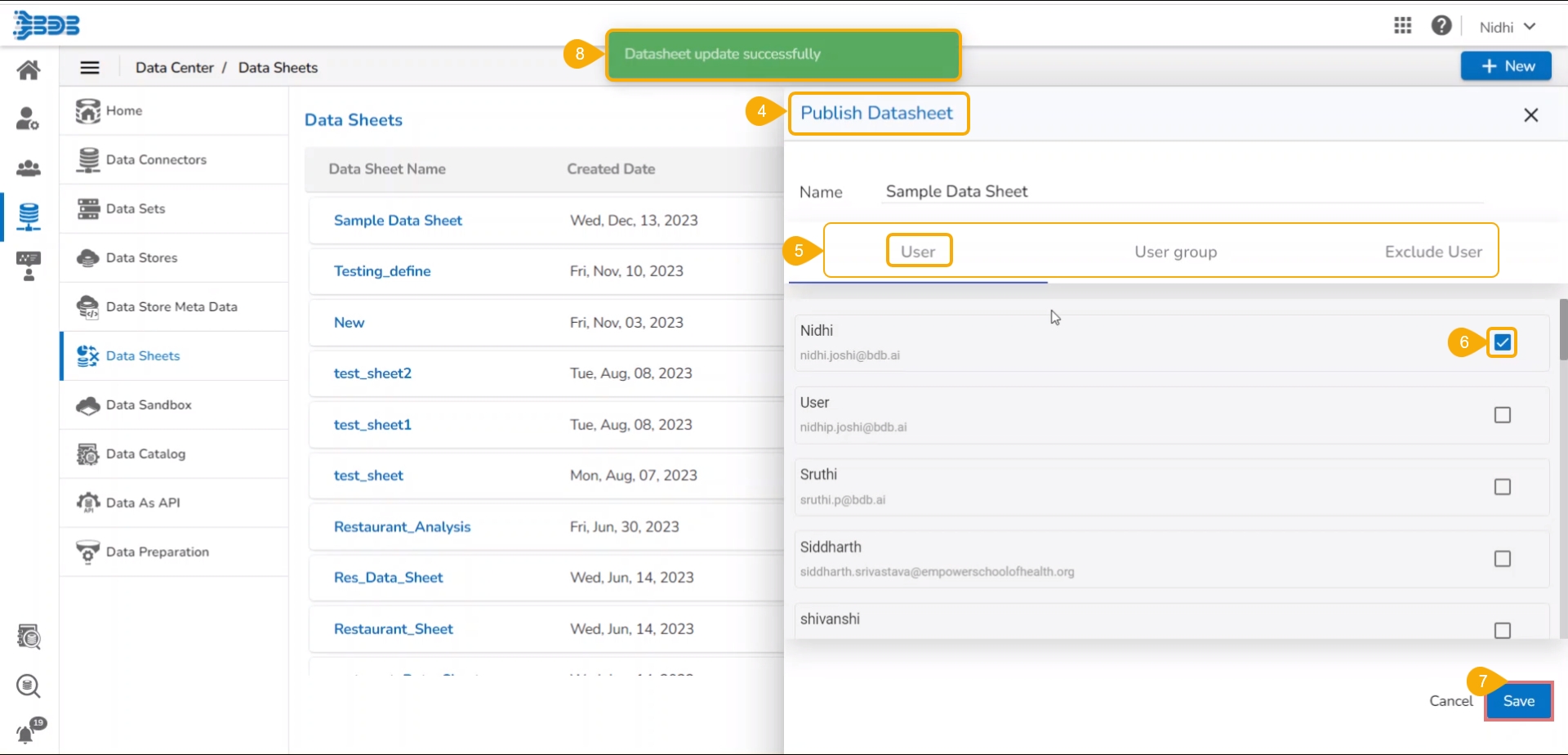Open Data Catalog in the sidebar
The width and height of the screenshot is (1568, 755).
coord(145,454)
